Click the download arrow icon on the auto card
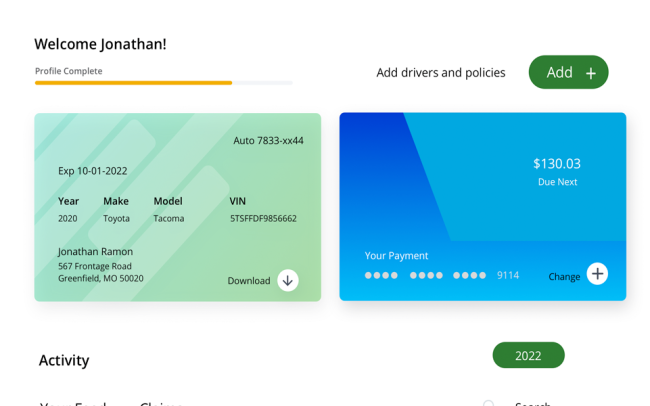Image resolution: width=650 pixels, height=406 pixels. coord(288,280)
